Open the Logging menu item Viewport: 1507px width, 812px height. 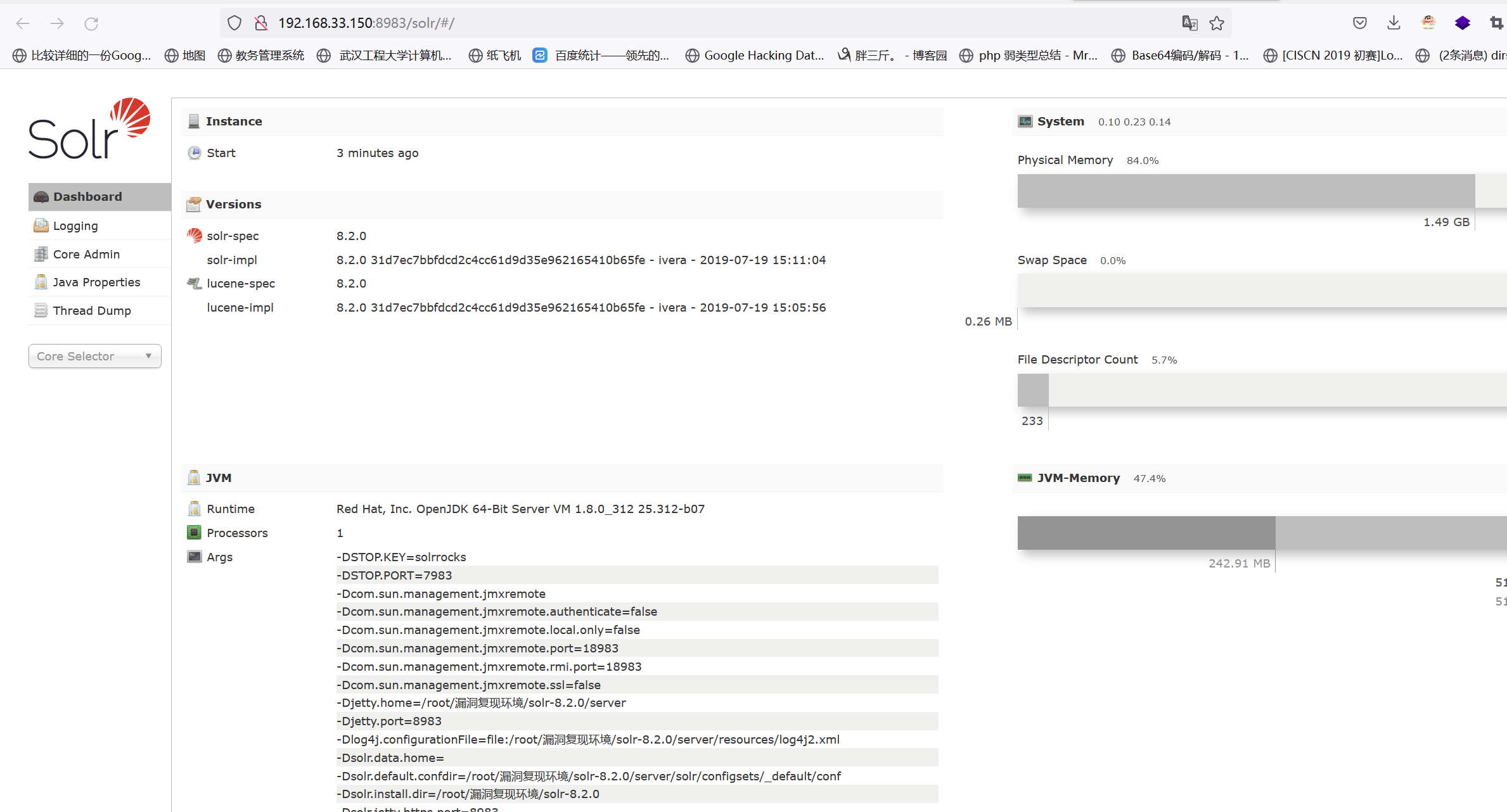tap(99, 225)
